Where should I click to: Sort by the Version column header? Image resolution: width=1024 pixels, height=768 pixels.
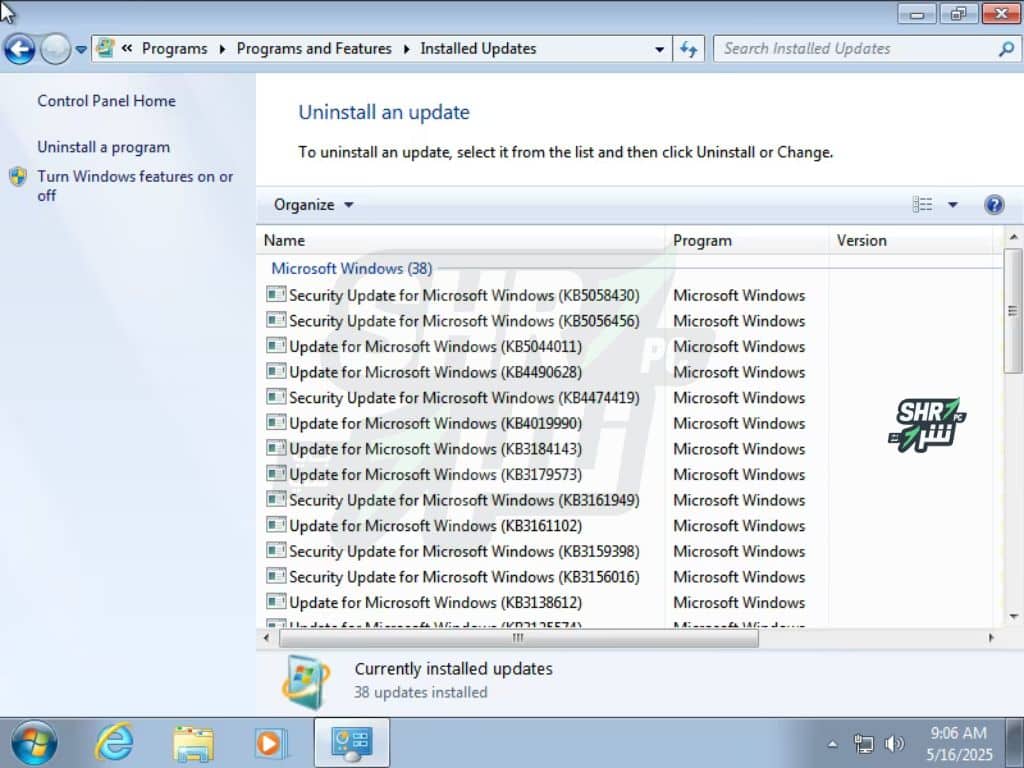(910, 241)
